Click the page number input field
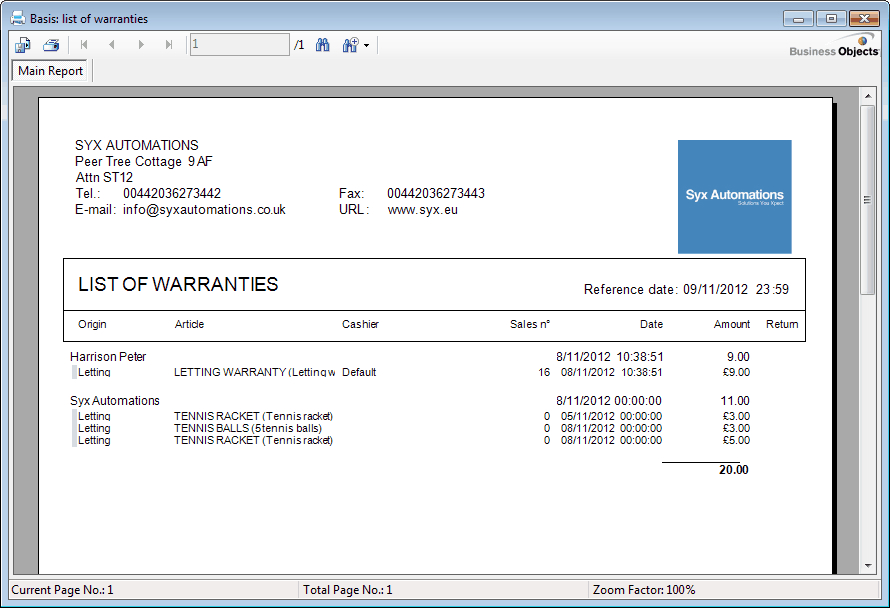The image size is (890, 608). (x=240, y=45)
